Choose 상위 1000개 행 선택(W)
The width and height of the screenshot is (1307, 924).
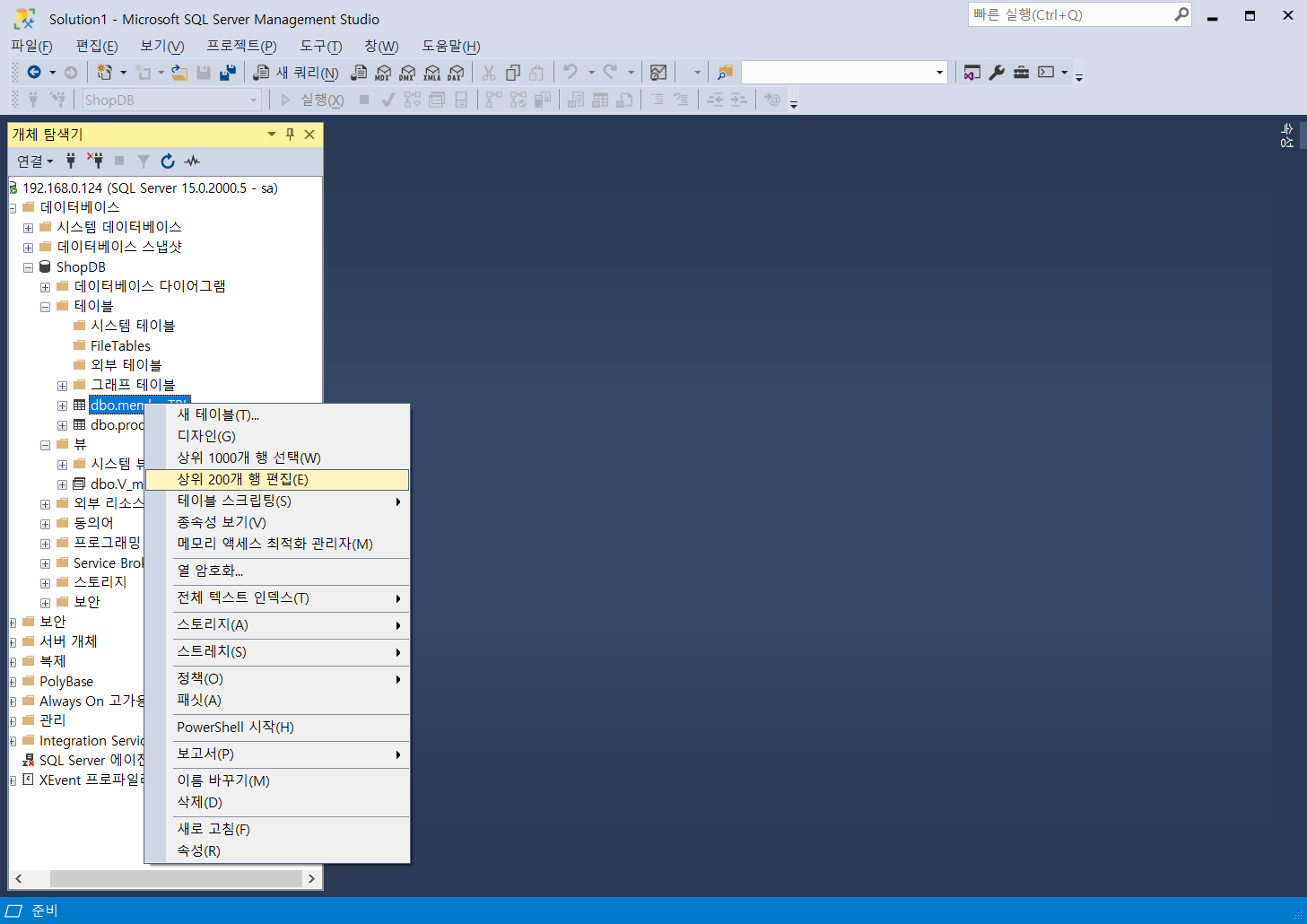(277, 458)
